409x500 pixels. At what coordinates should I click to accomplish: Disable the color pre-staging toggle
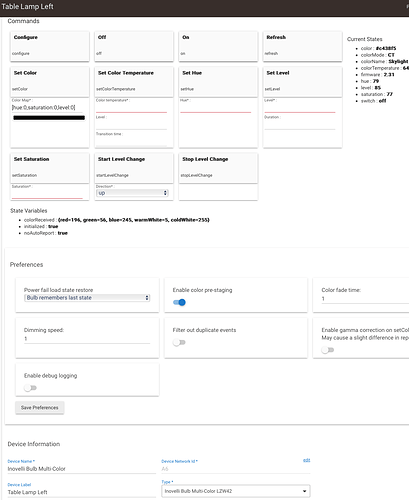179,302
